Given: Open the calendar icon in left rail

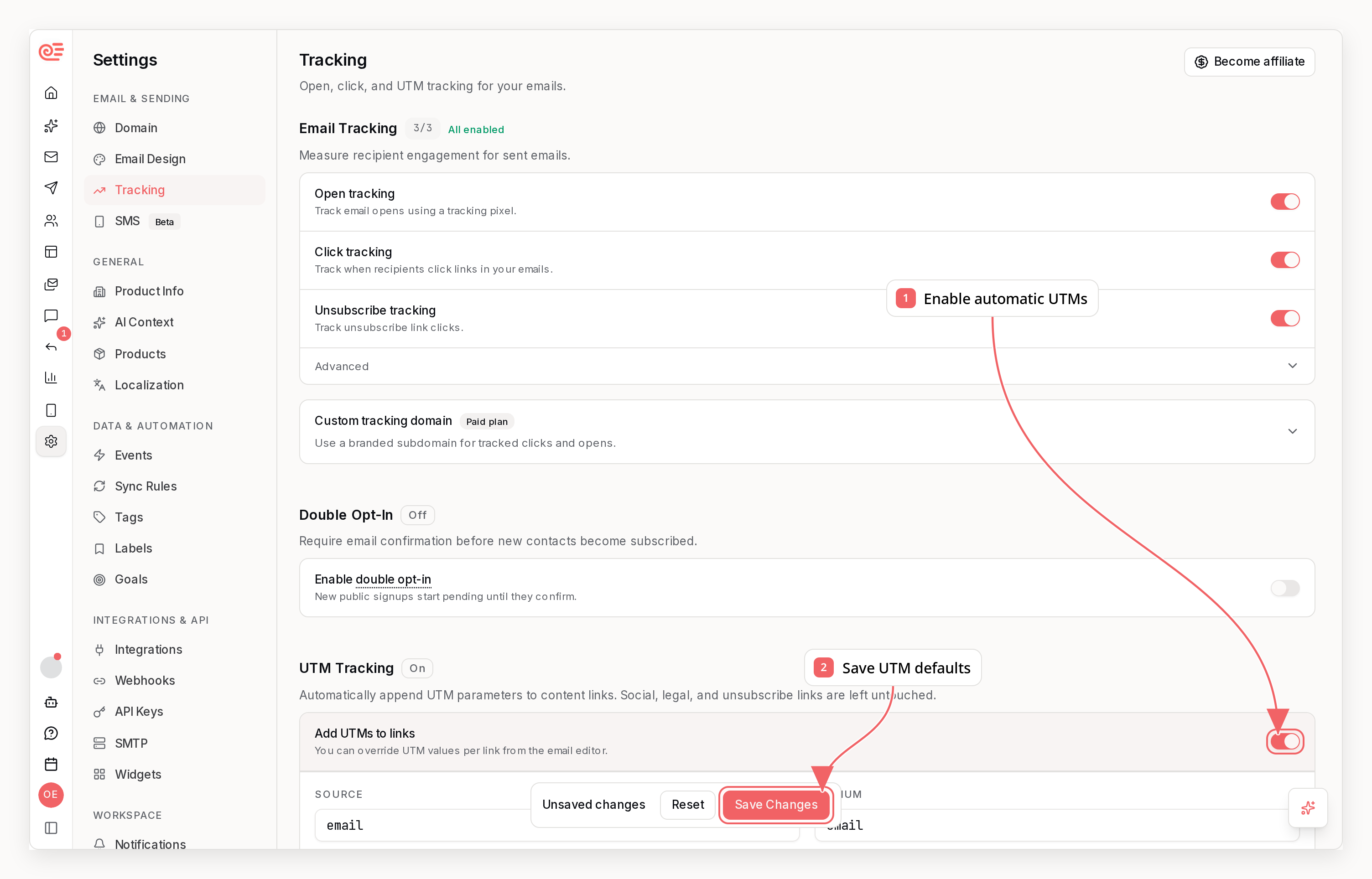Looking at the screenshot, I should (x=51, y=764).
